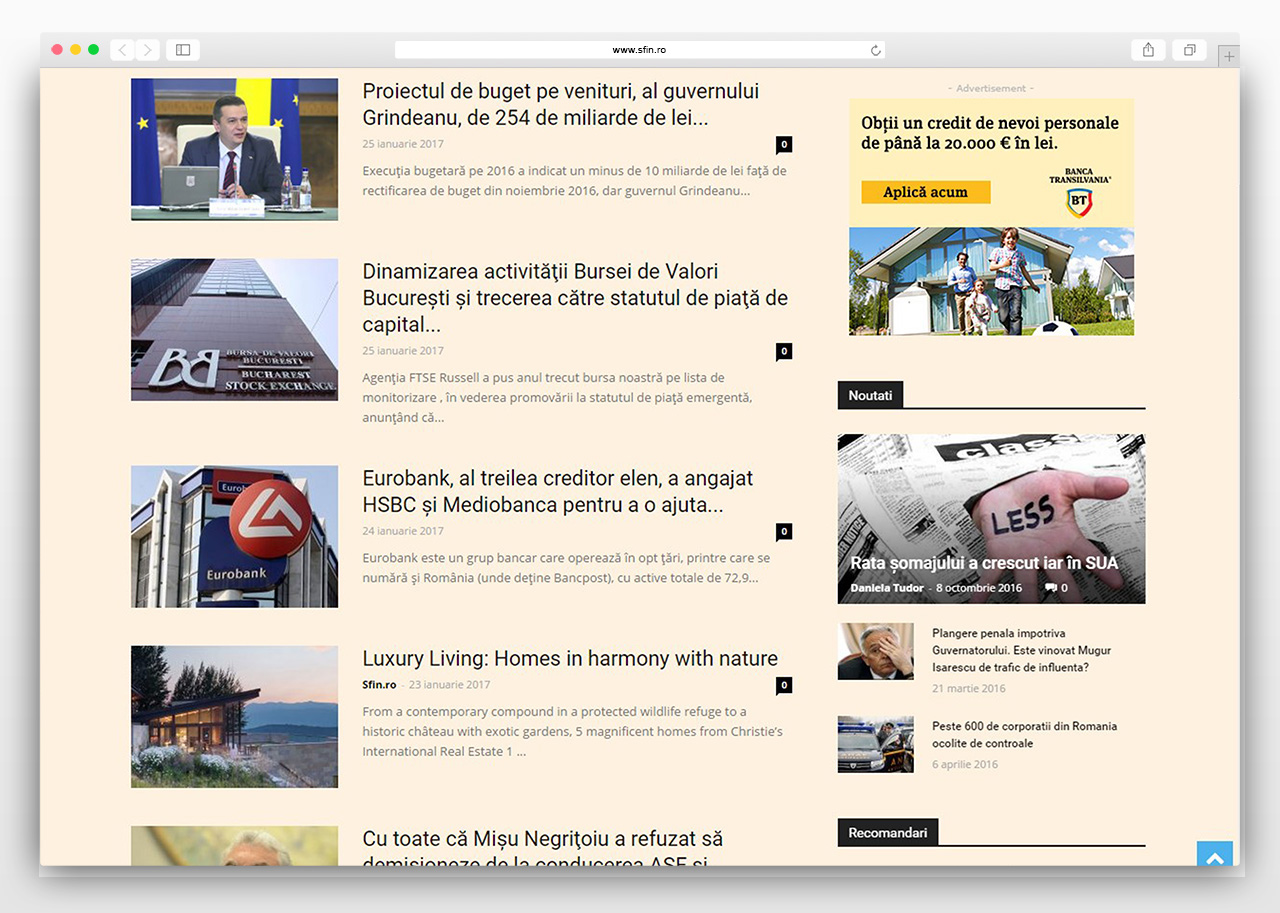Go back with the browser back arrow

click(122, 49)
